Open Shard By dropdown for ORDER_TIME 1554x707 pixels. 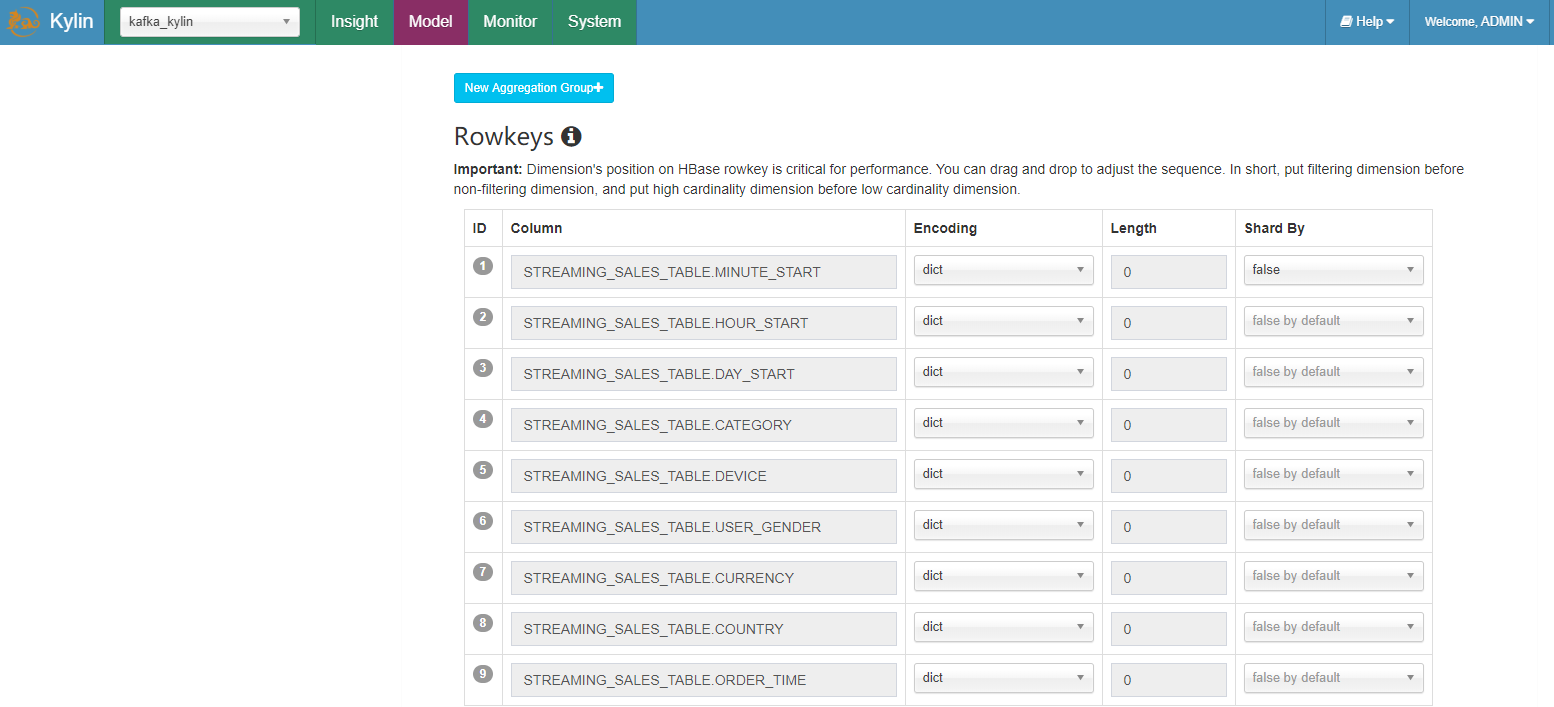1334,678
